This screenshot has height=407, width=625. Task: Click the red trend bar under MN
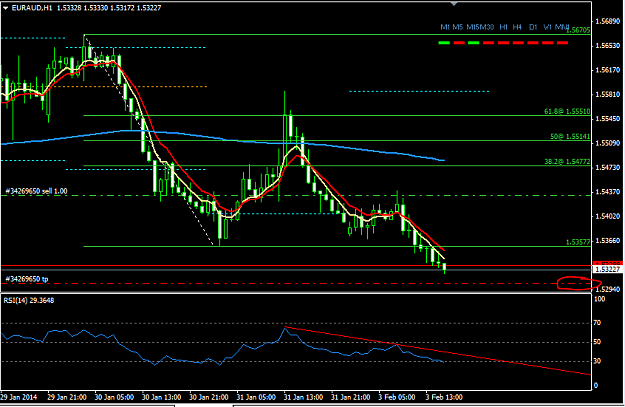point(562,43)
